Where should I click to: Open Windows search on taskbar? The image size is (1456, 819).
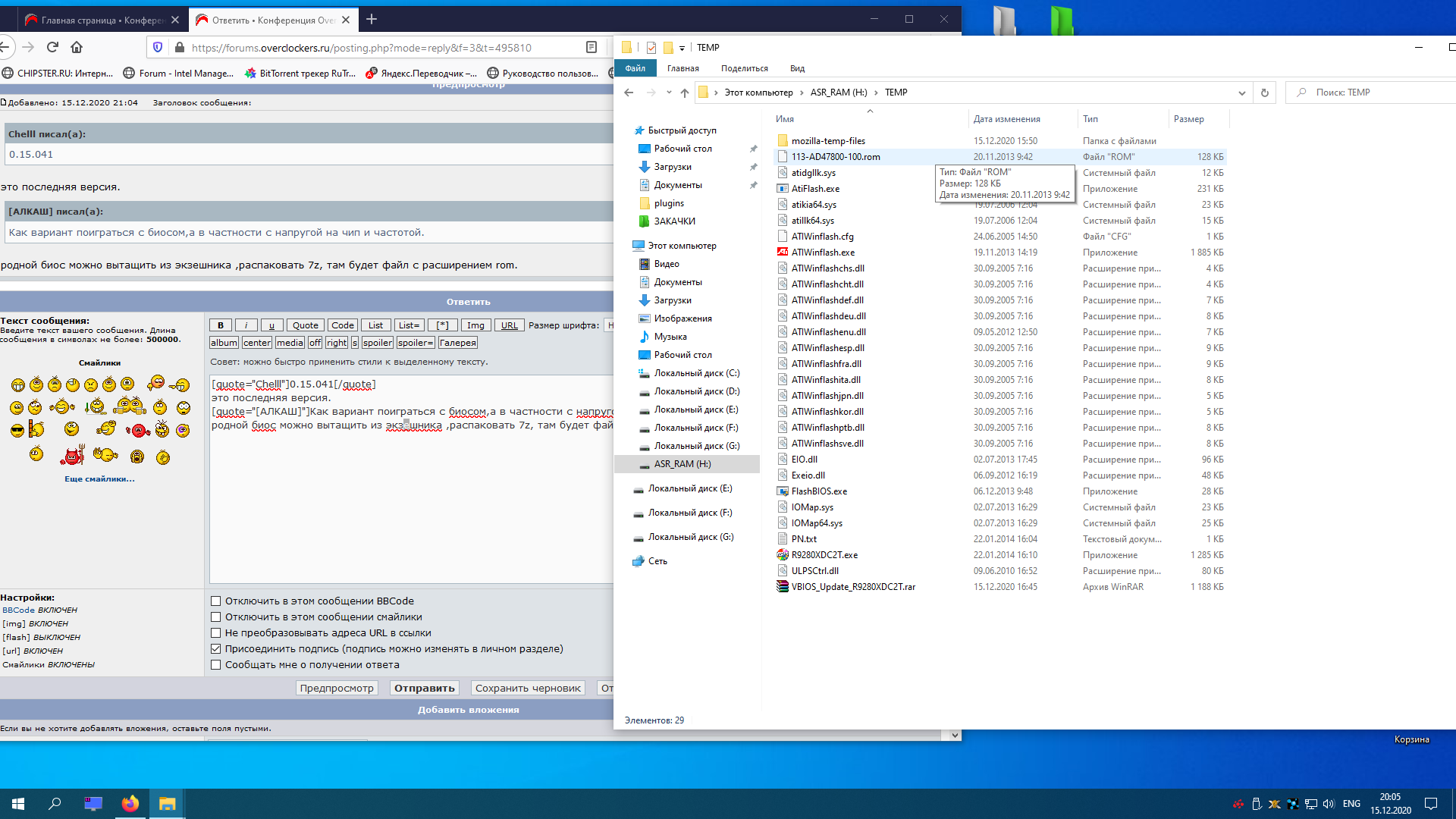(55, 804)
